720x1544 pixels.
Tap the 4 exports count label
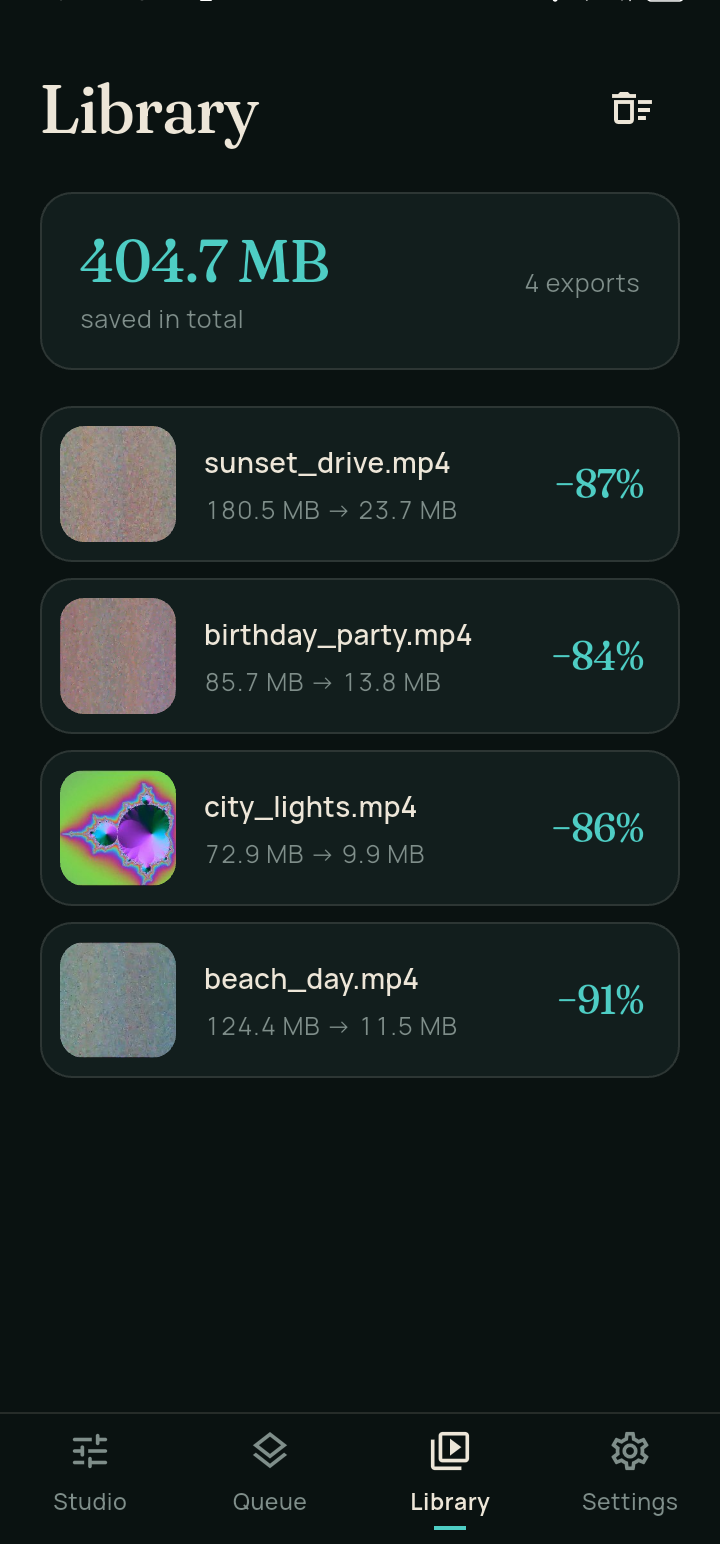tap(582, 284)
